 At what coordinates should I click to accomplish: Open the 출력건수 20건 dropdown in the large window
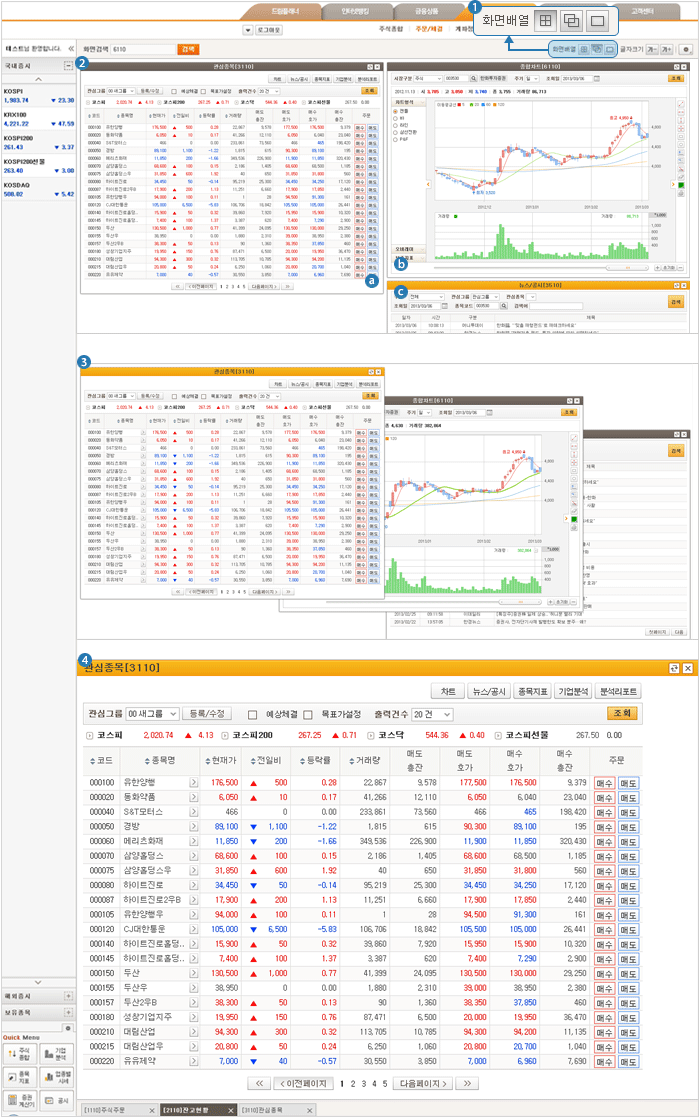[x=433, y=714]
